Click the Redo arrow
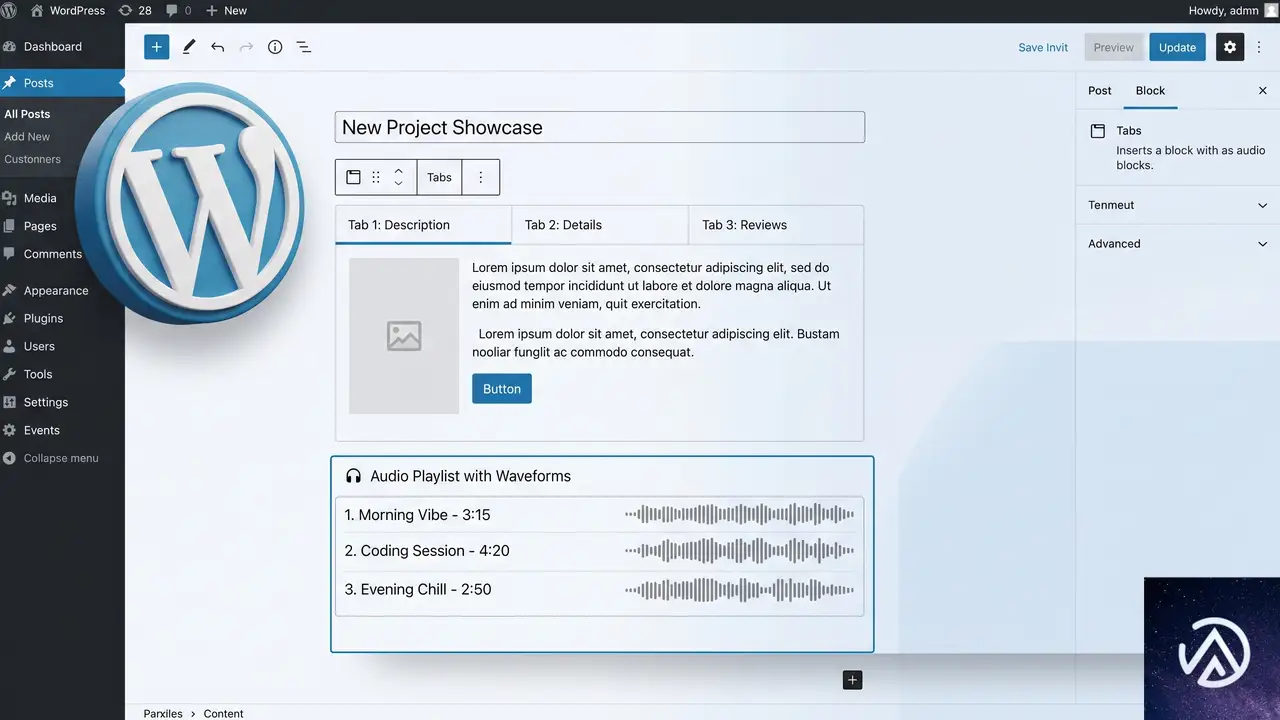This screenshot has width=1280, height=720. [246, 47]
